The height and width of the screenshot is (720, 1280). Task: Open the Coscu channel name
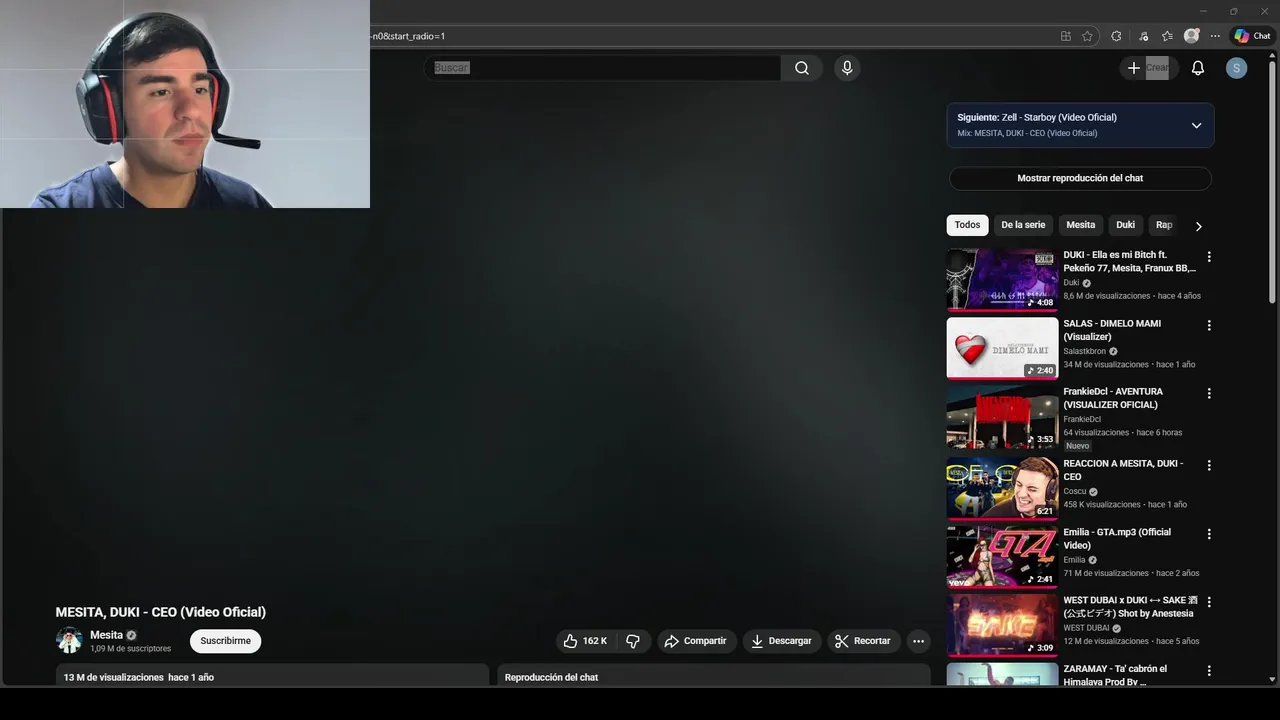coord(1074,491)
